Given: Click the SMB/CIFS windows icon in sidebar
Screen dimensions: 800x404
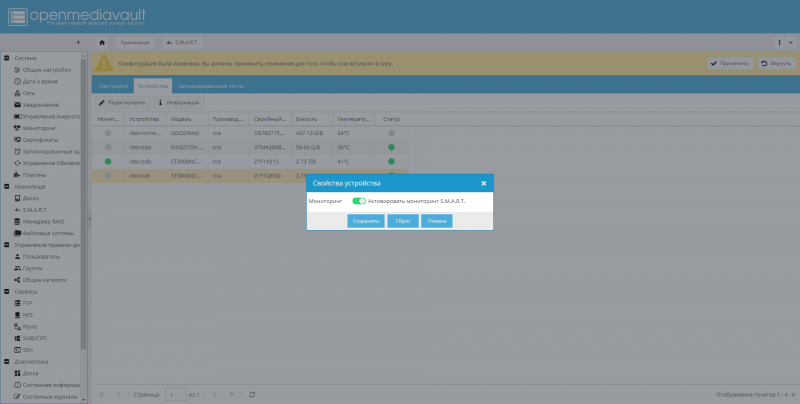Looking at the screenshot, I should (17, 338).
